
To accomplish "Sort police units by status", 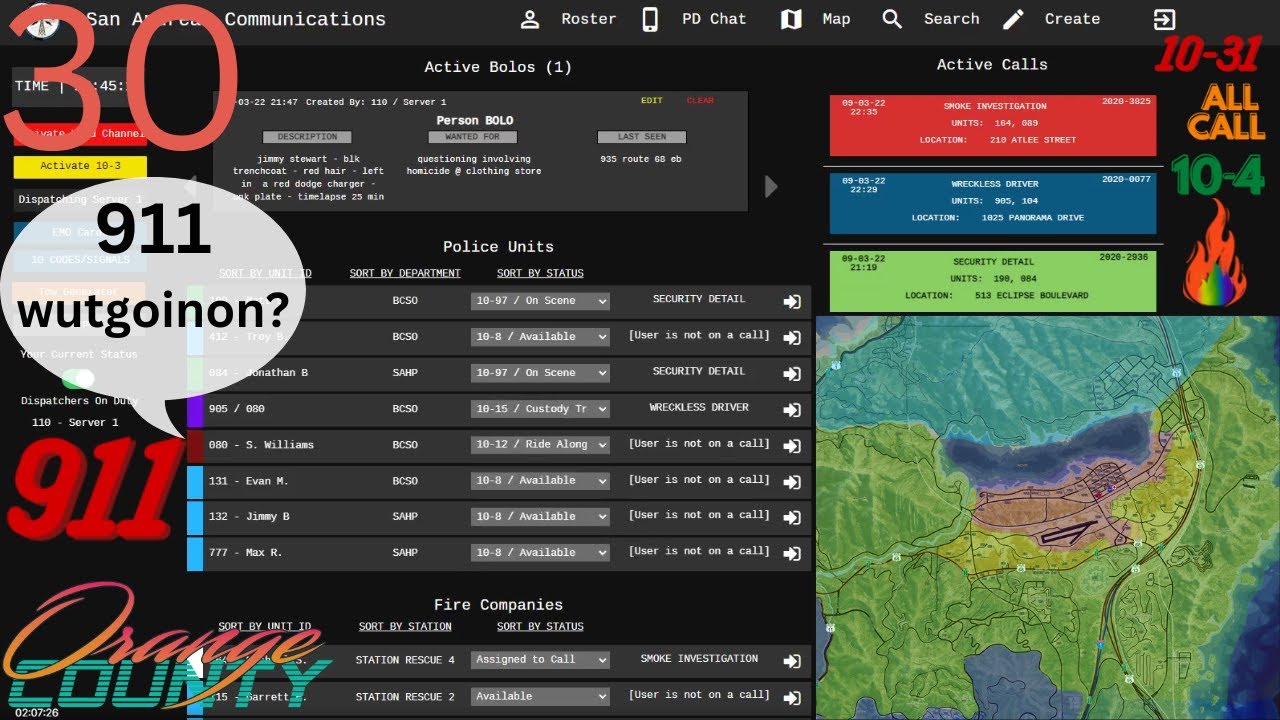I will tap(540, 273).
